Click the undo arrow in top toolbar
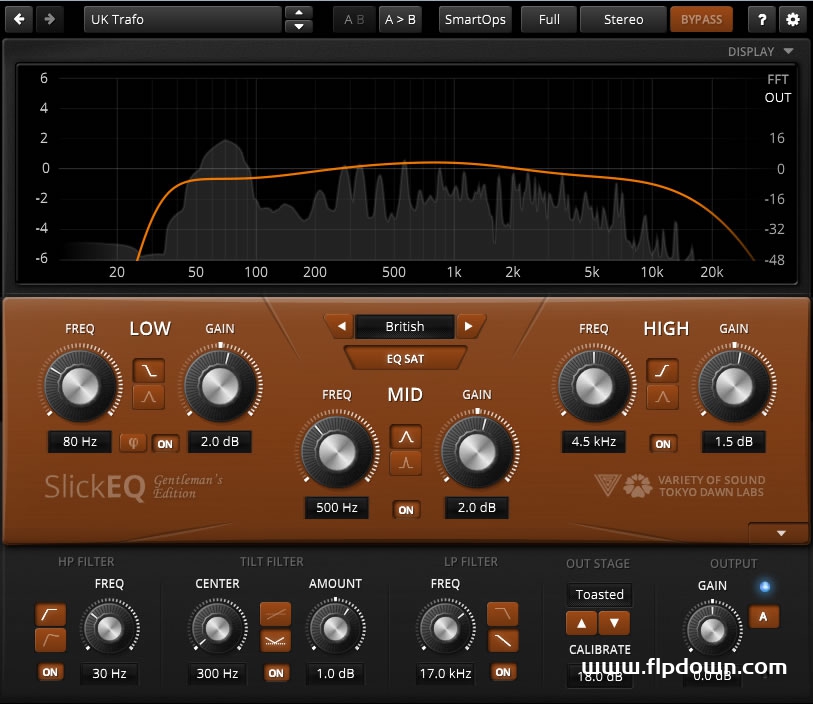Screen dimensions: 813x704 [x=20, y=19]
